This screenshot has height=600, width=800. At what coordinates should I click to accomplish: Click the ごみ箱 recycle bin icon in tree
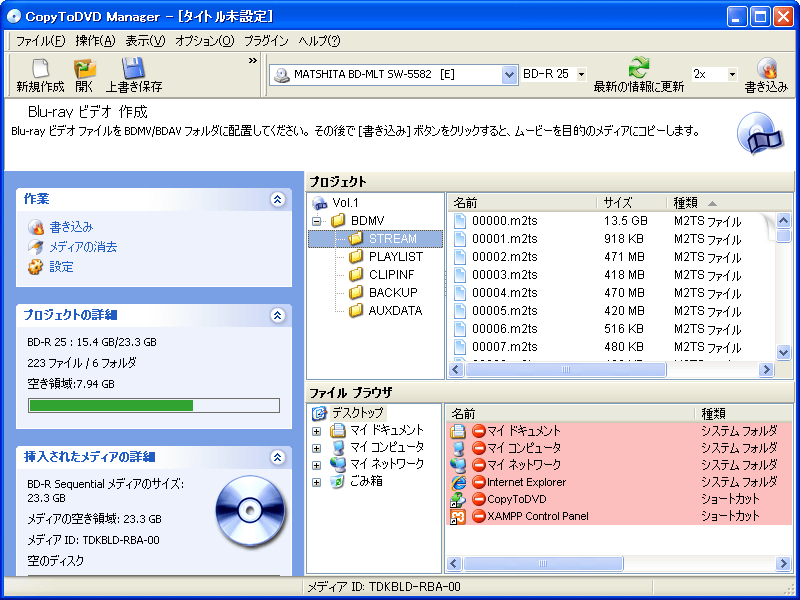click(x=337, y=481)
